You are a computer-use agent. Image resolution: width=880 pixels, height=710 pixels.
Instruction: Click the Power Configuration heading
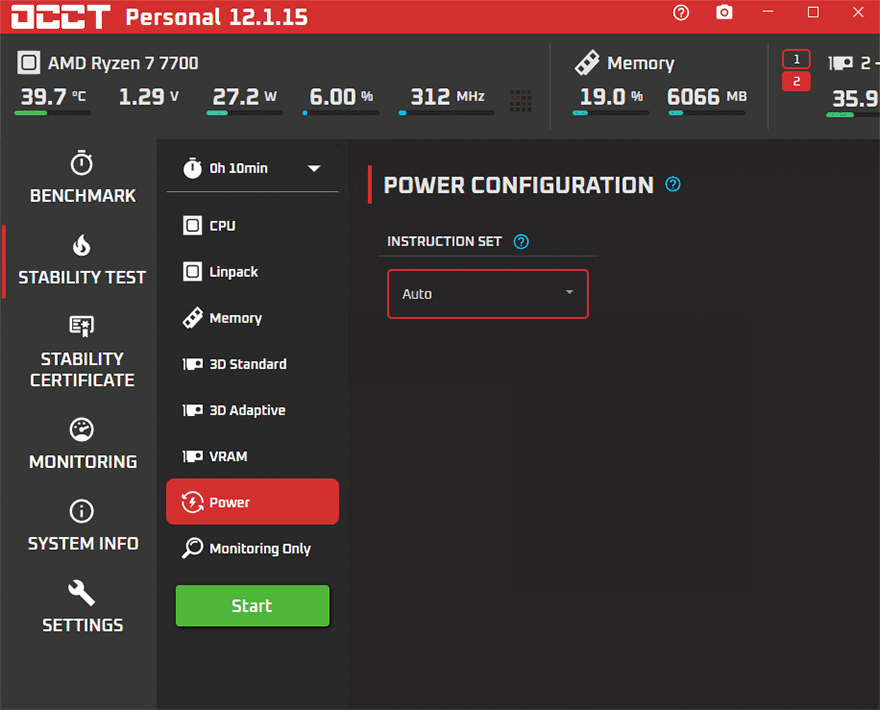click(519, 185)
